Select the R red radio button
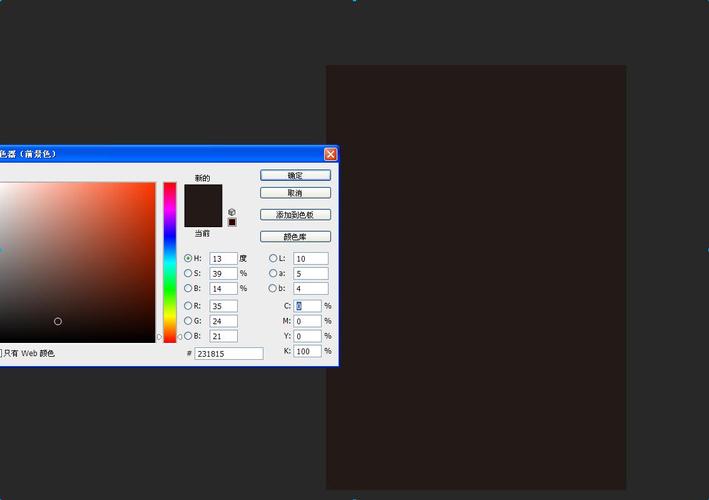The width and height of the screenshot is (709, 500). click(x=188, y=306)
